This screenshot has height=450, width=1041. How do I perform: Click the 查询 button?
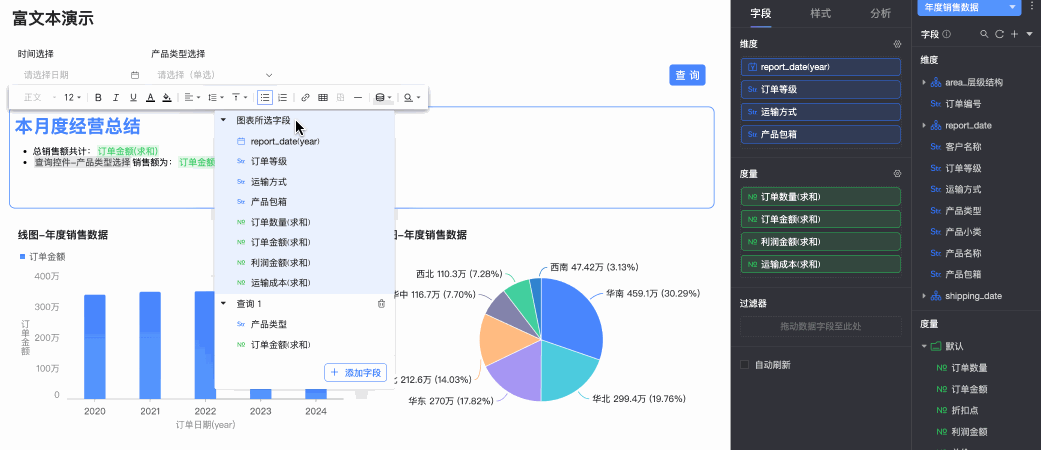687,75
